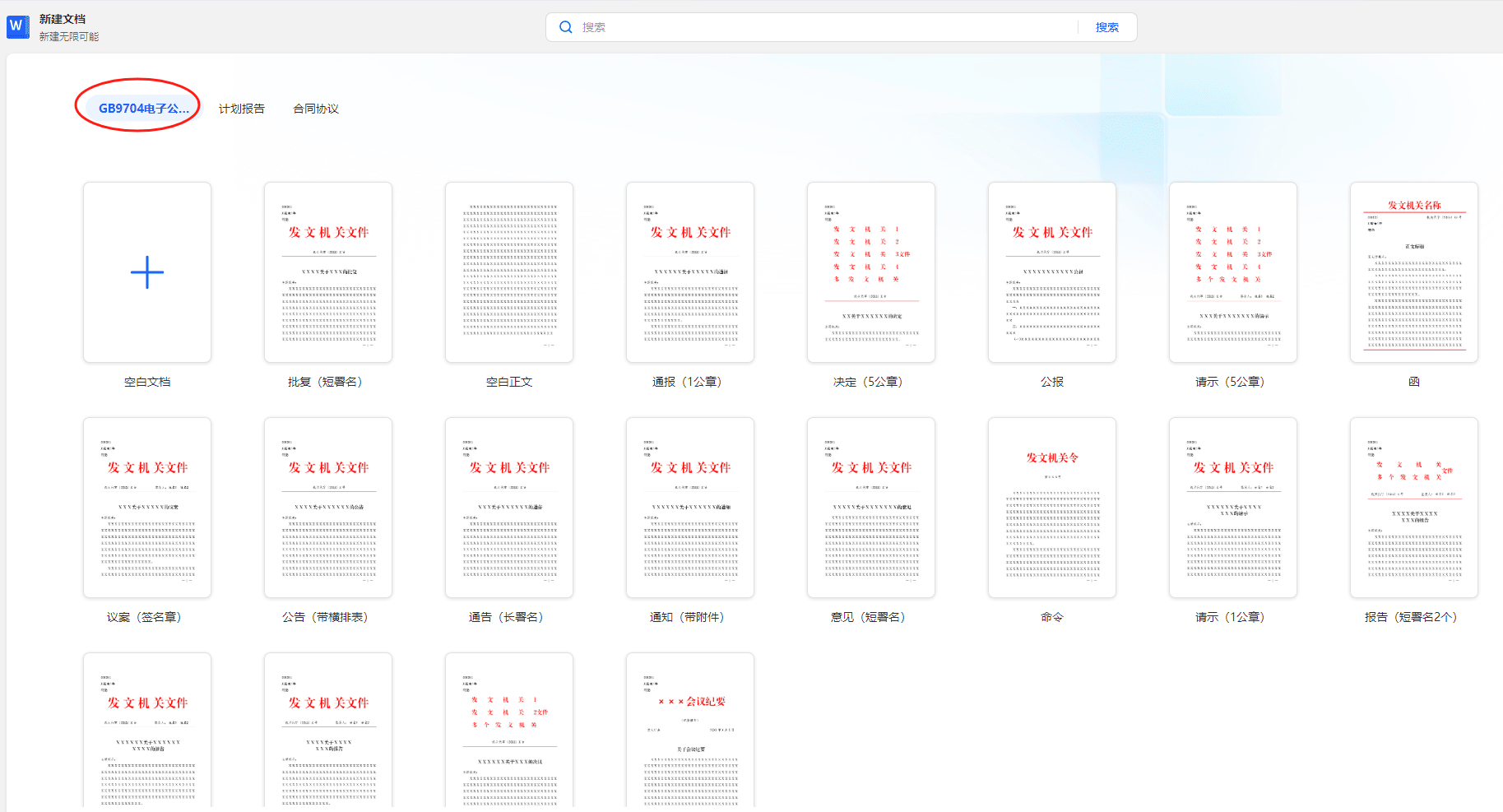Choose the 公告（带横排表） template

tap(327, 507)
